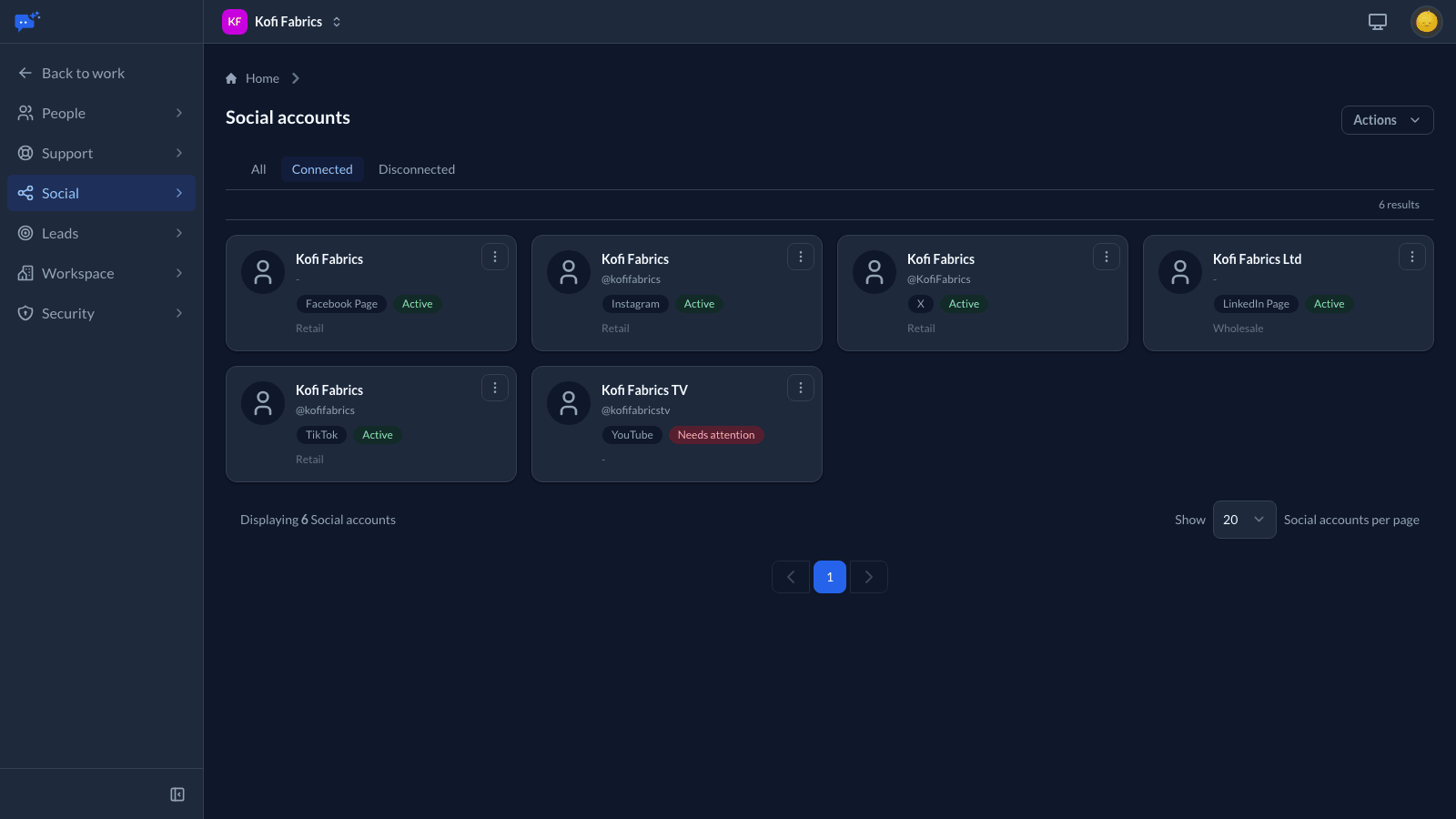Click the @kofifabricstv handle
The image size is (1456, 819).
[x=635, y=410]
